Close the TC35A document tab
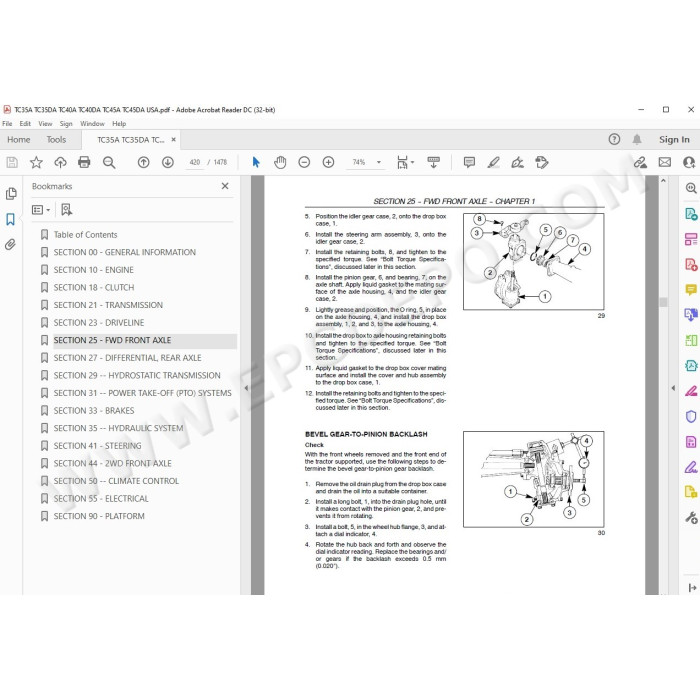 pos(174,140)
